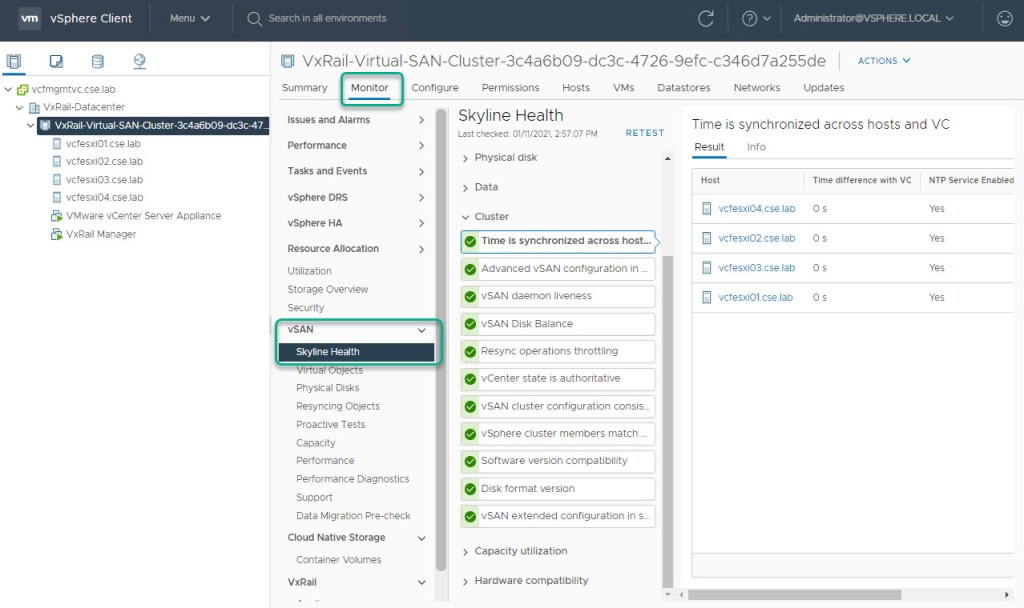This screenshot has height=608, width=1024.
Task: Collapse the Cluster health category
Action: pos(465,216)
